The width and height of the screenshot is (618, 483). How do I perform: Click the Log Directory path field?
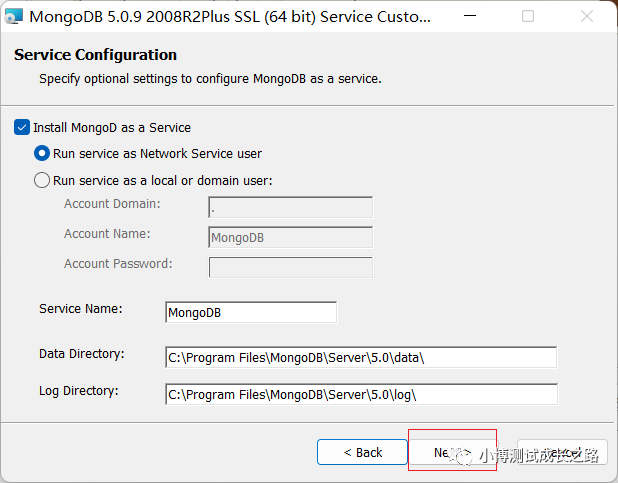tap(361, 394)
